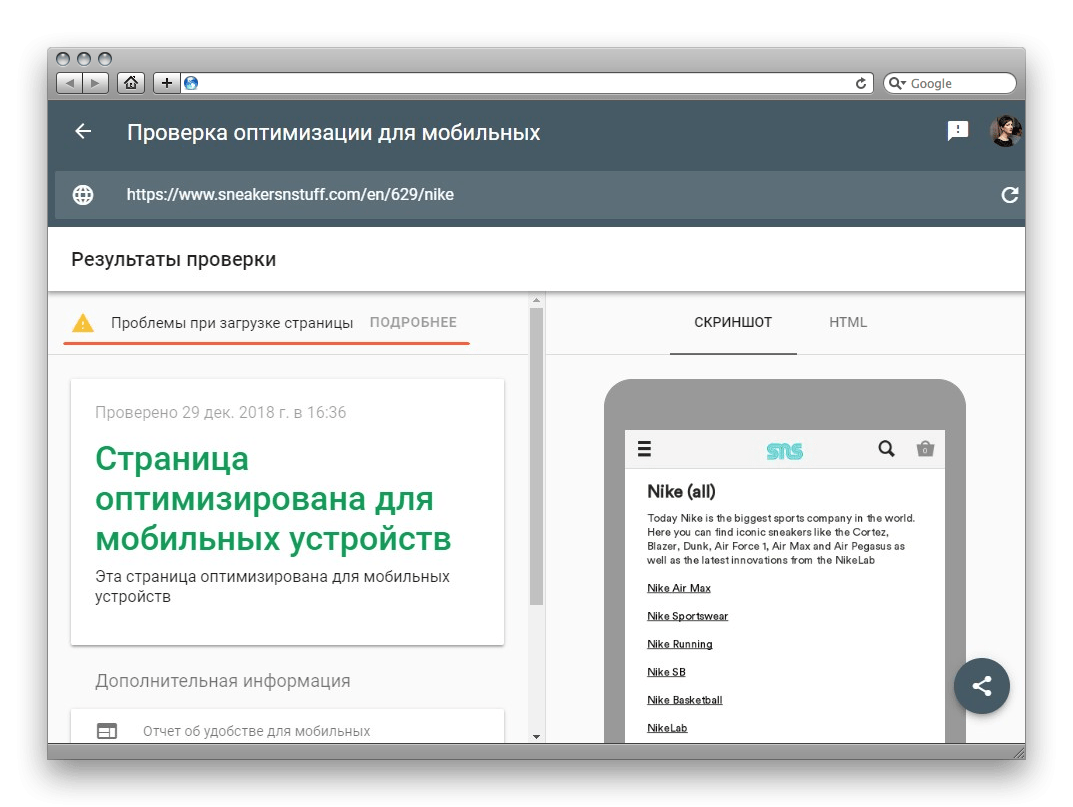Click the profile avatar in the top right
Viewport: 1073px width, 807px height.
[x=1007, y=130]
